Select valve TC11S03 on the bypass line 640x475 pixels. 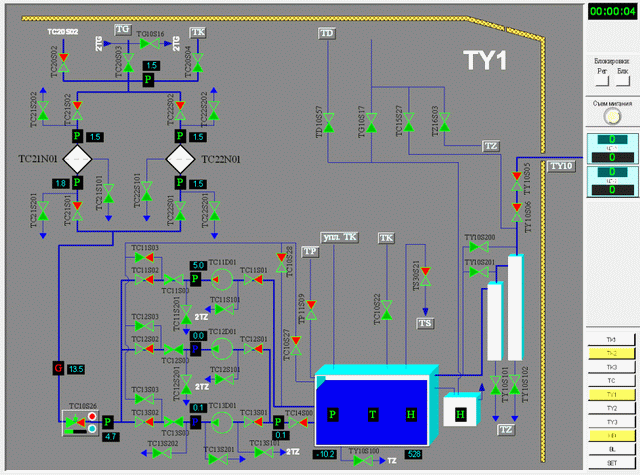coord(144,257)
